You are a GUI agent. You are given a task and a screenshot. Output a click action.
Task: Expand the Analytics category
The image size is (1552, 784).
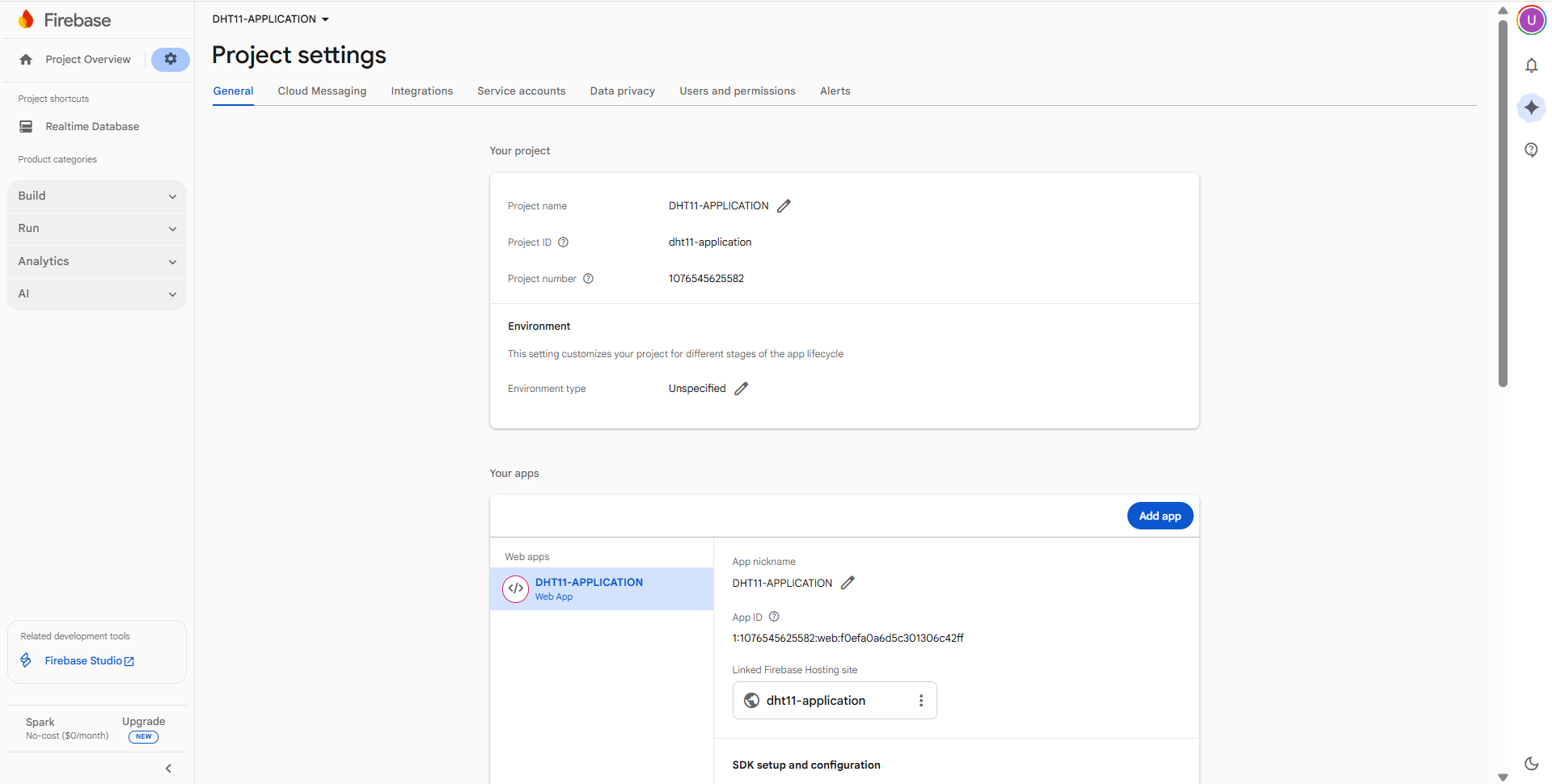(x=97, y=262)
